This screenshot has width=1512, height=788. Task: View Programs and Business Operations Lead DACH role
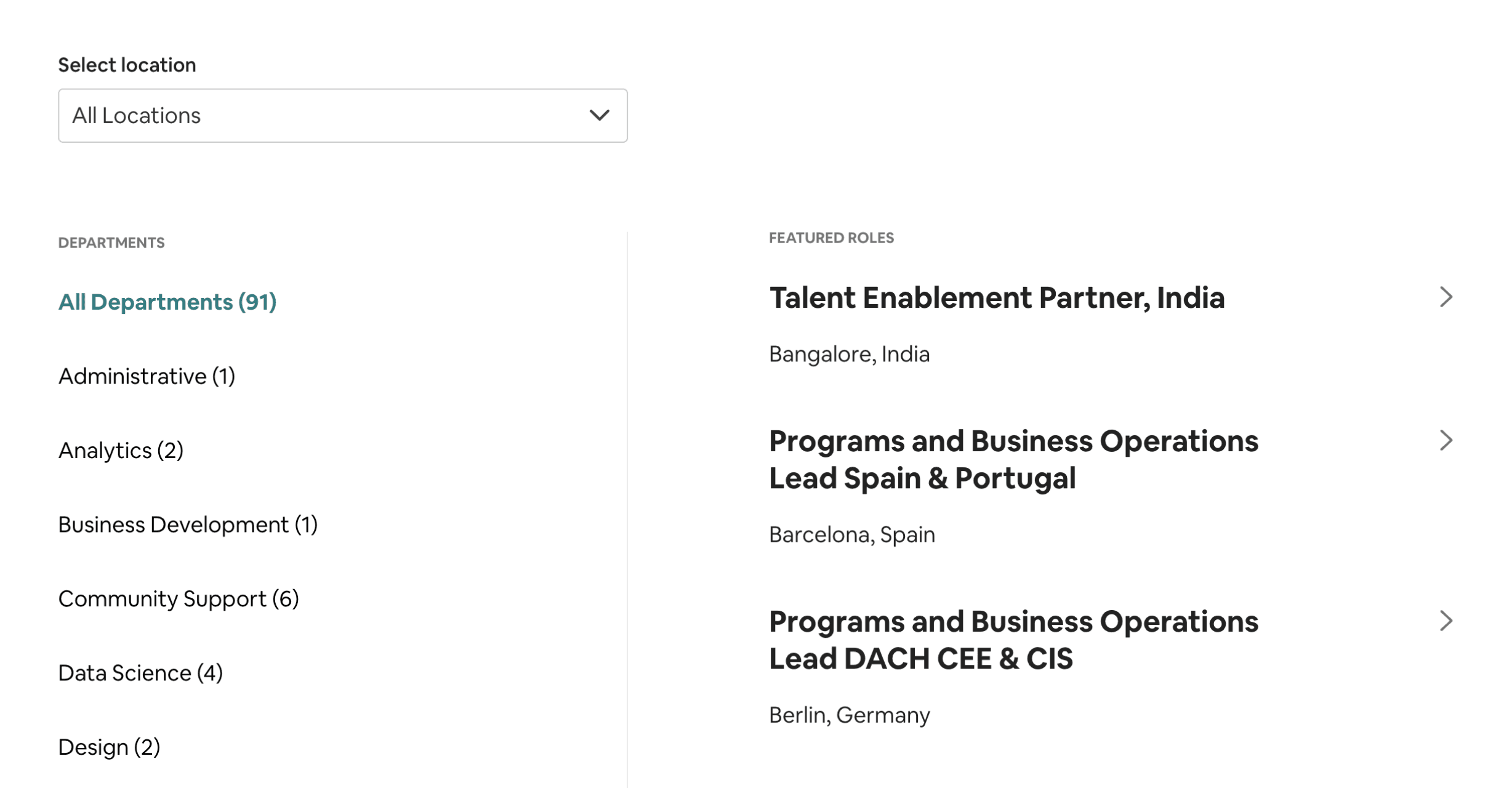tap(1013, 640)
